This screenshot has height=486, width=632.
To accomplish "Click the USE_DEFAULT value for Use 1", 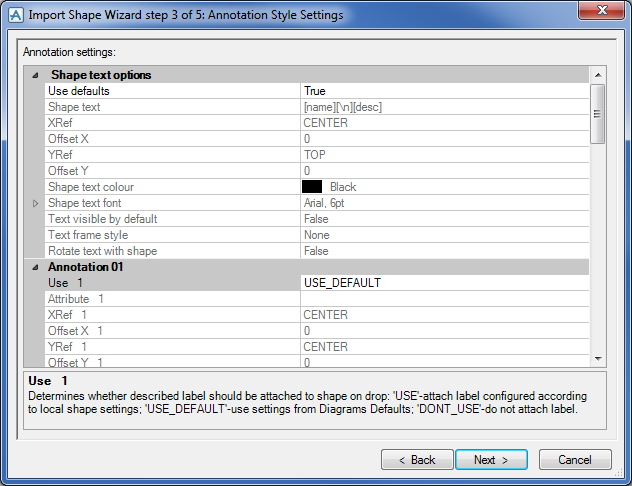I will click(x=444, y=283).
